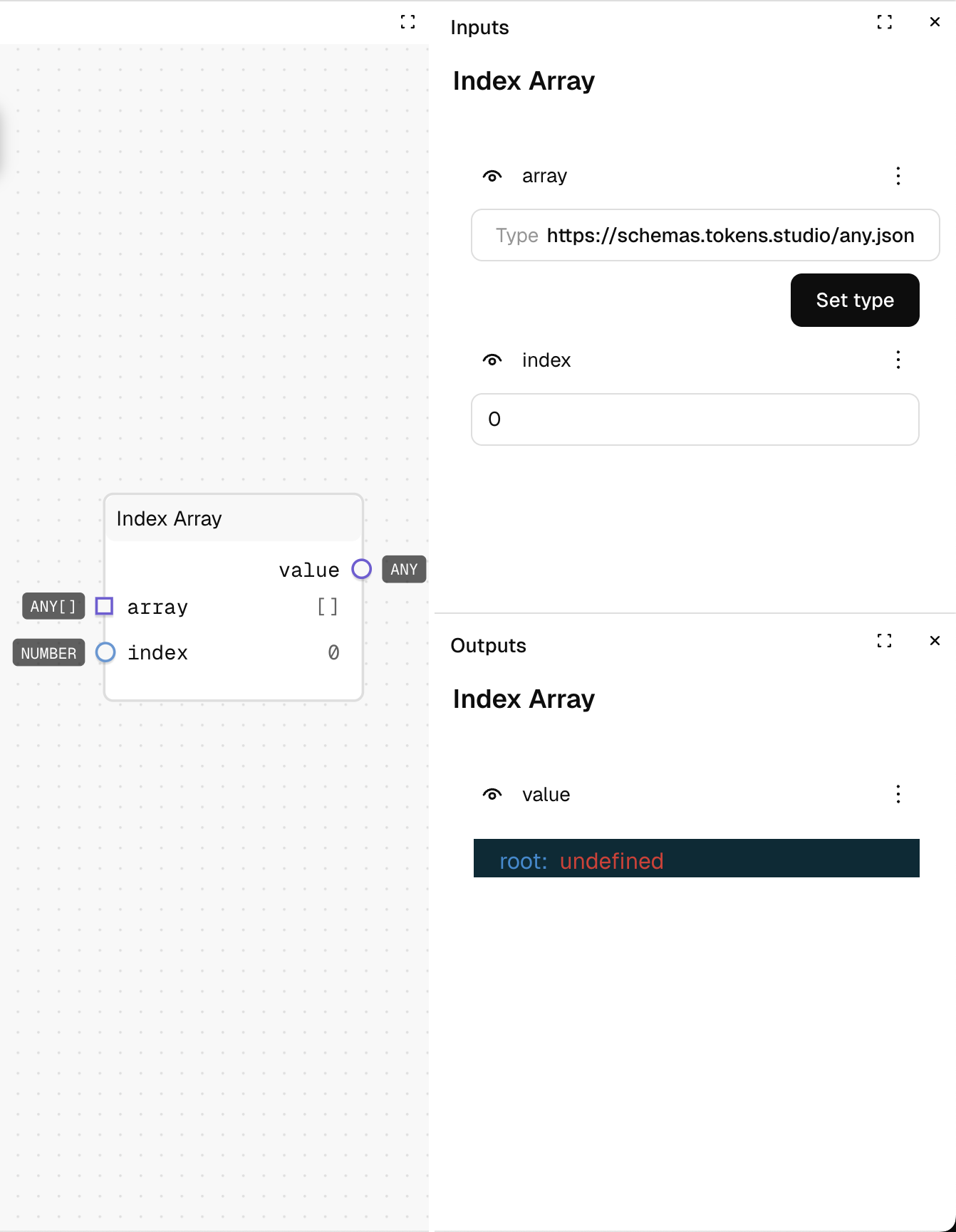Click Index Array heading in Outputs panel

pos(524,699)
